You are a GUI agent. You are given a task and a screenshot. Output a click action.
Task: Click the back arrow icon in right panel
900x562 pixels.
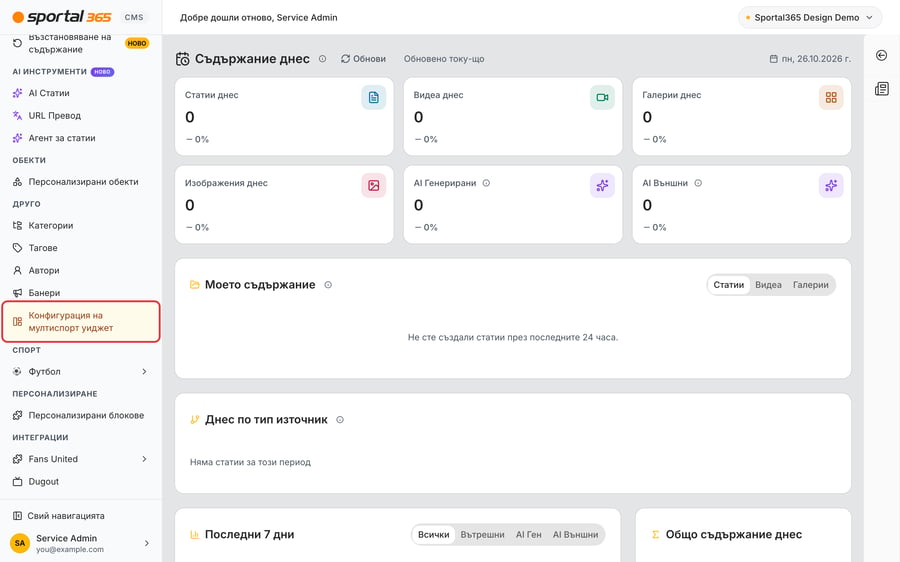click(x=882, y=55)
